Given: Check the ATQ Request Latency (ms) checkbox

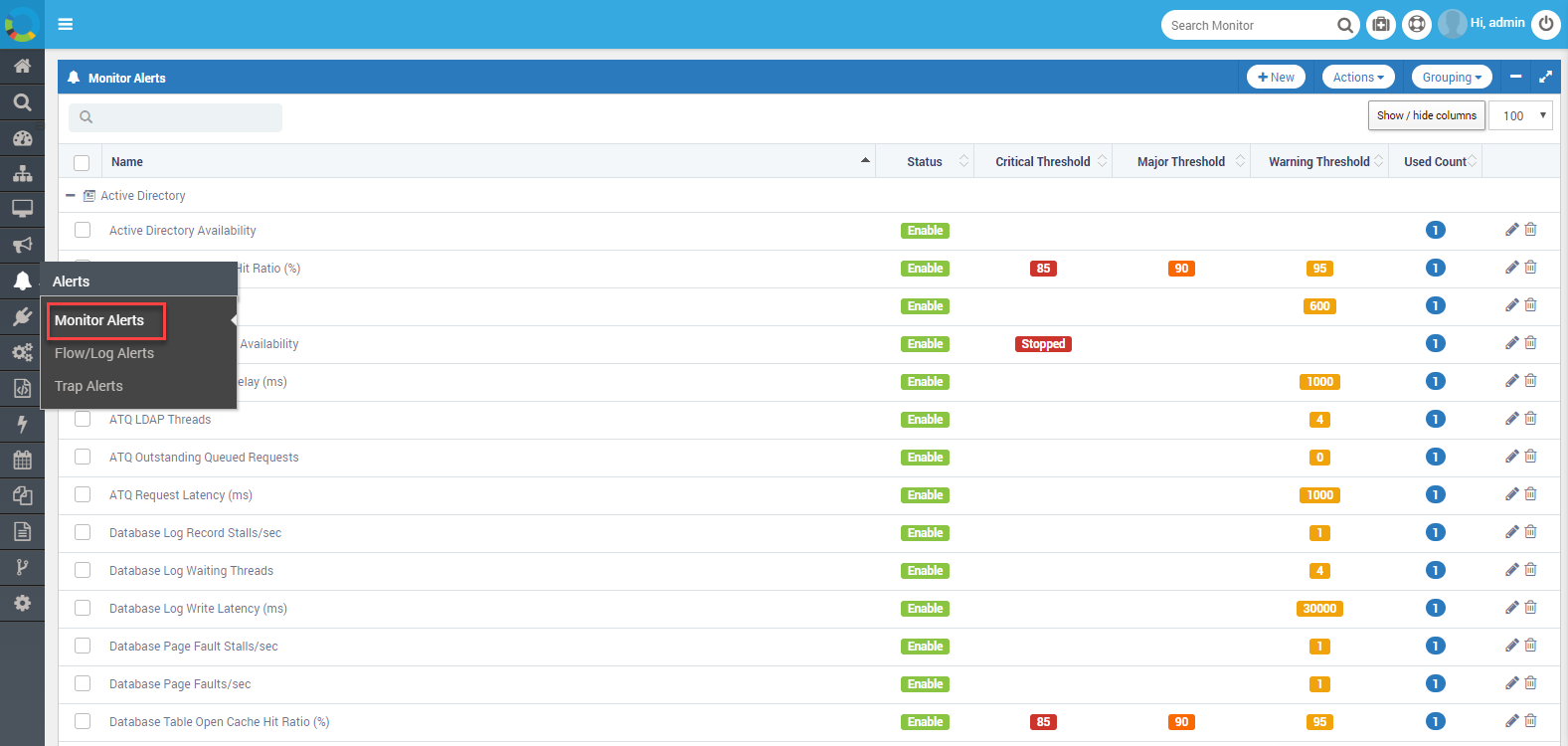Looking at the screenshot, I should tap(83, 494).
